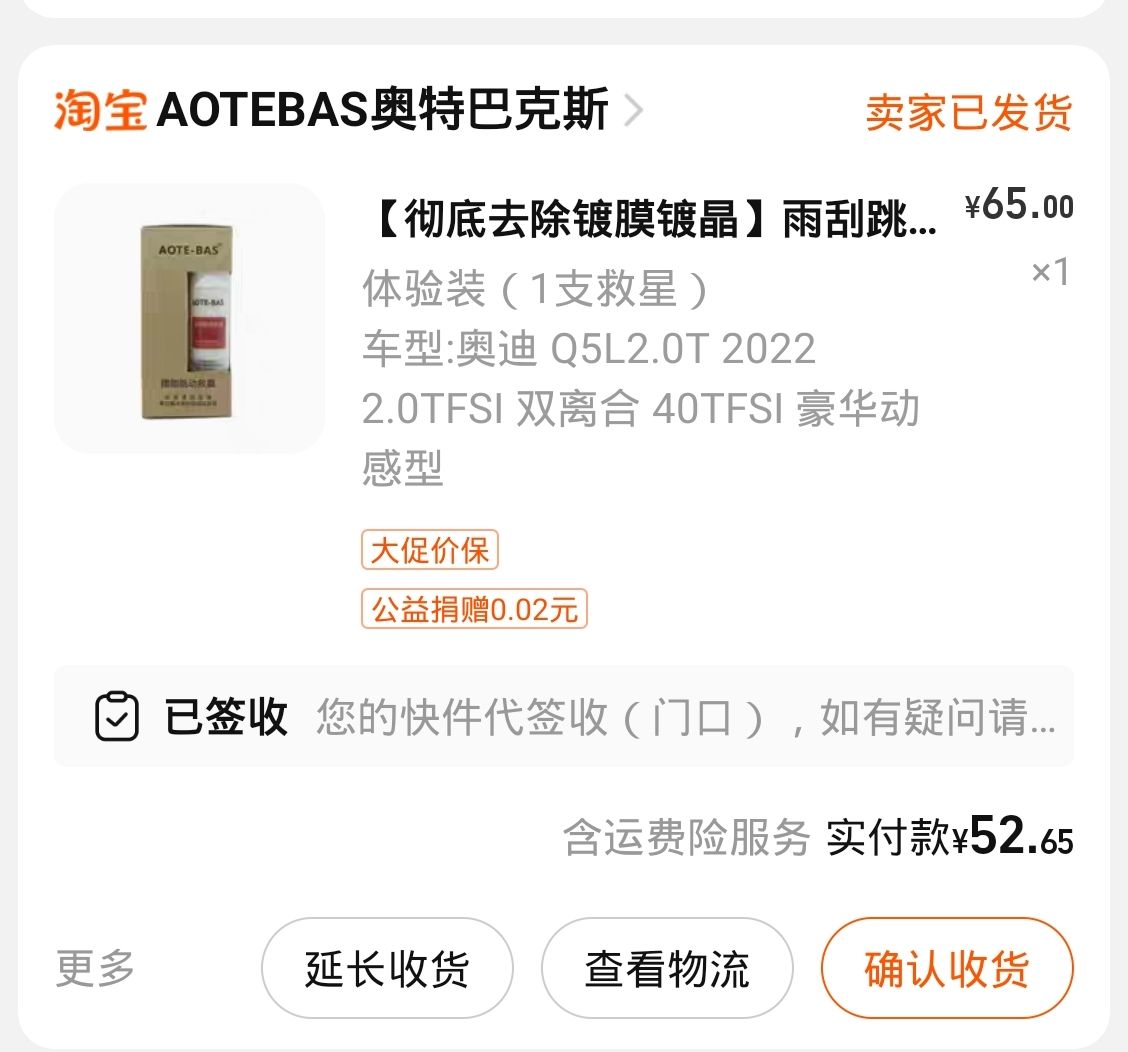Open the 已签收 delivery status
Viewport: 1128px width, 1052px height.
point(226,717)
